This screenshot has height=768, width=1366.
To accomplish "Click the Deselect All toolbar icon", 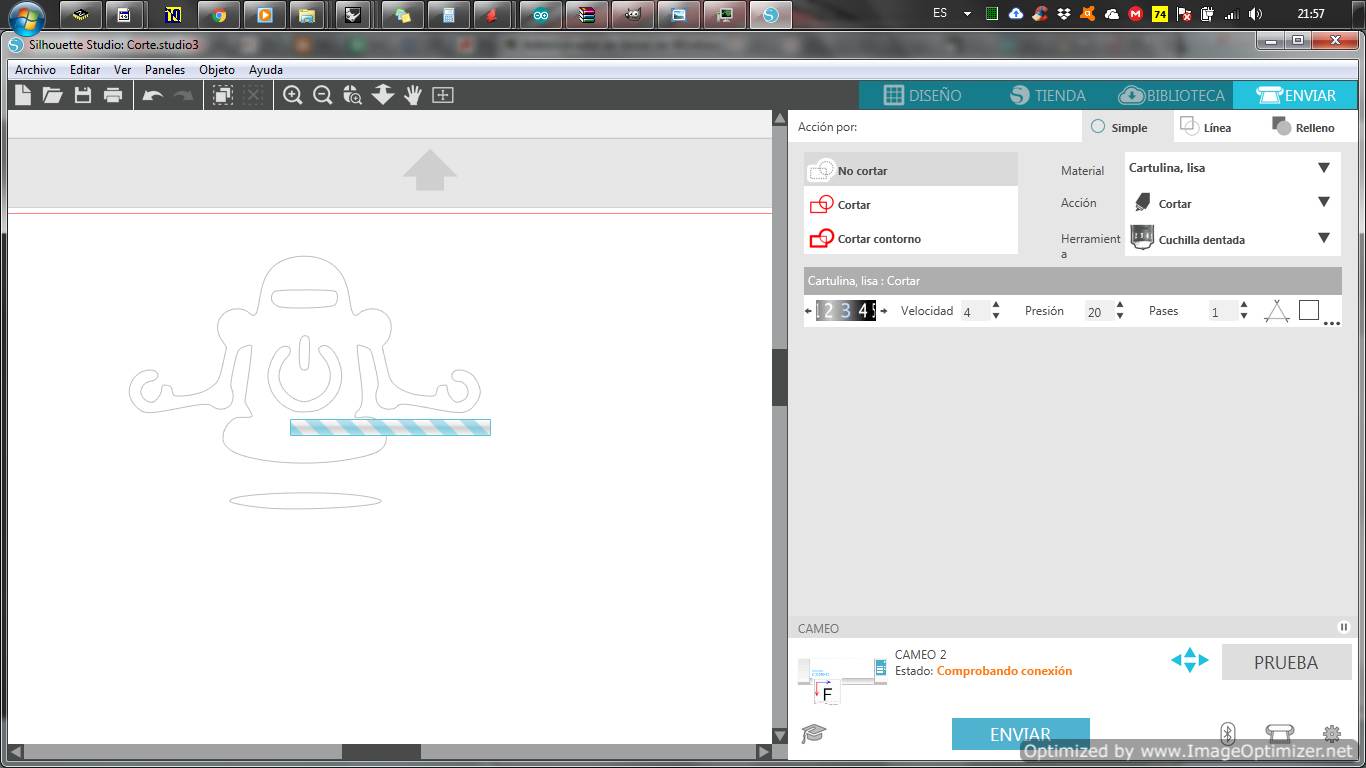I will (x=253, y=95).
